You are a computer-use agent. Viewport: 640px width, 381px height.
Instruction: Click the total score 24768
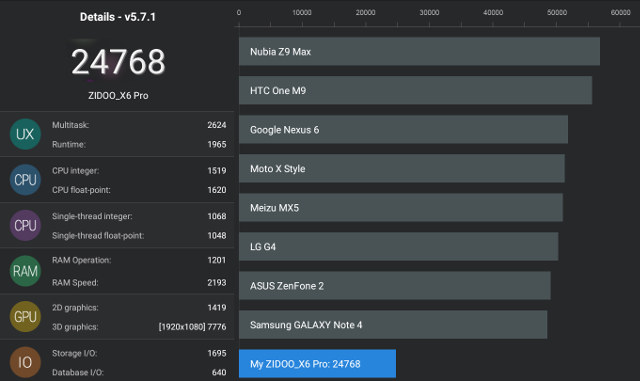tap(118, 62)
